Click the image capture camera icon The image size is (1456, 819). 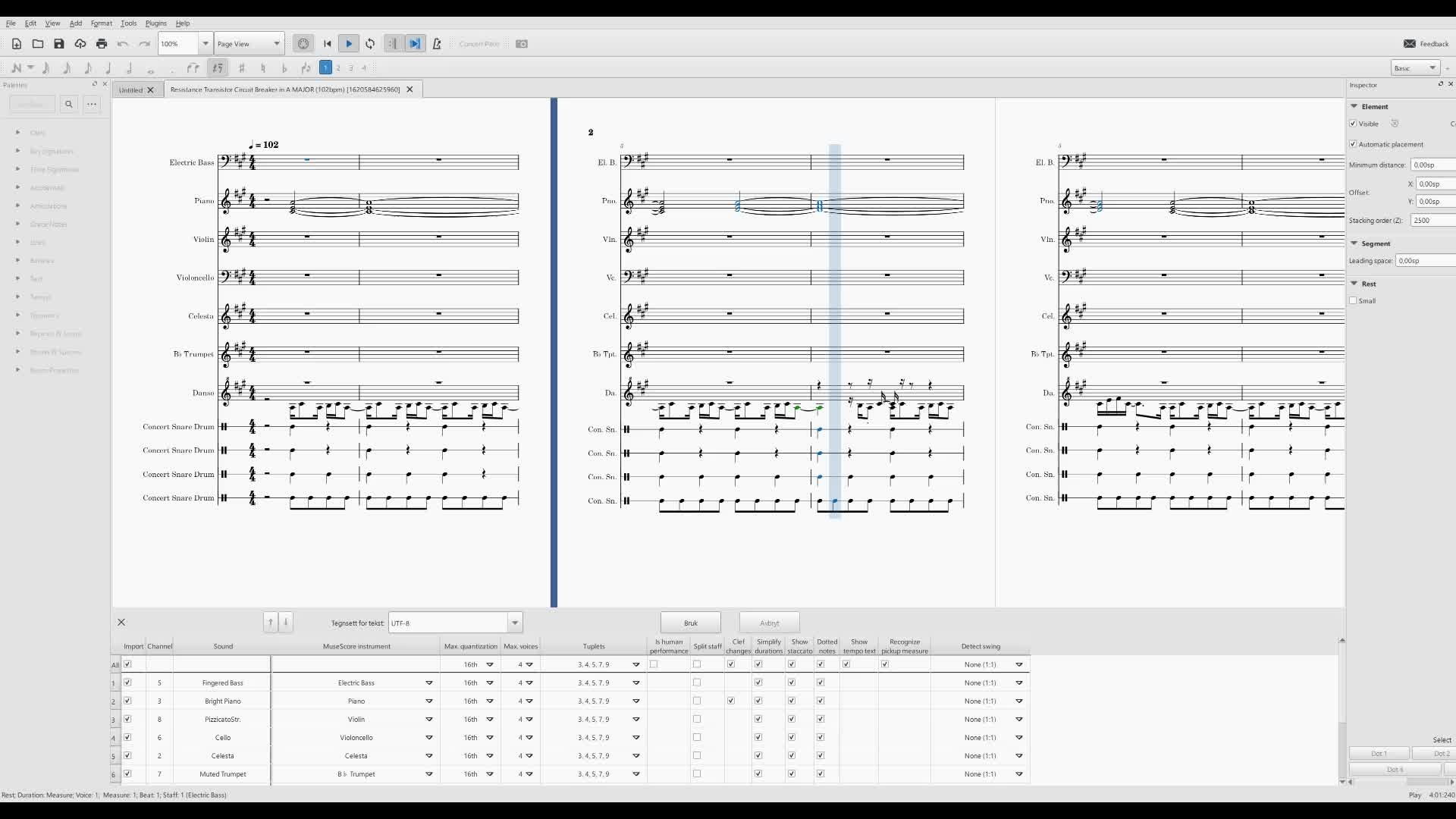pyautogui.click(x=522, y=44)
